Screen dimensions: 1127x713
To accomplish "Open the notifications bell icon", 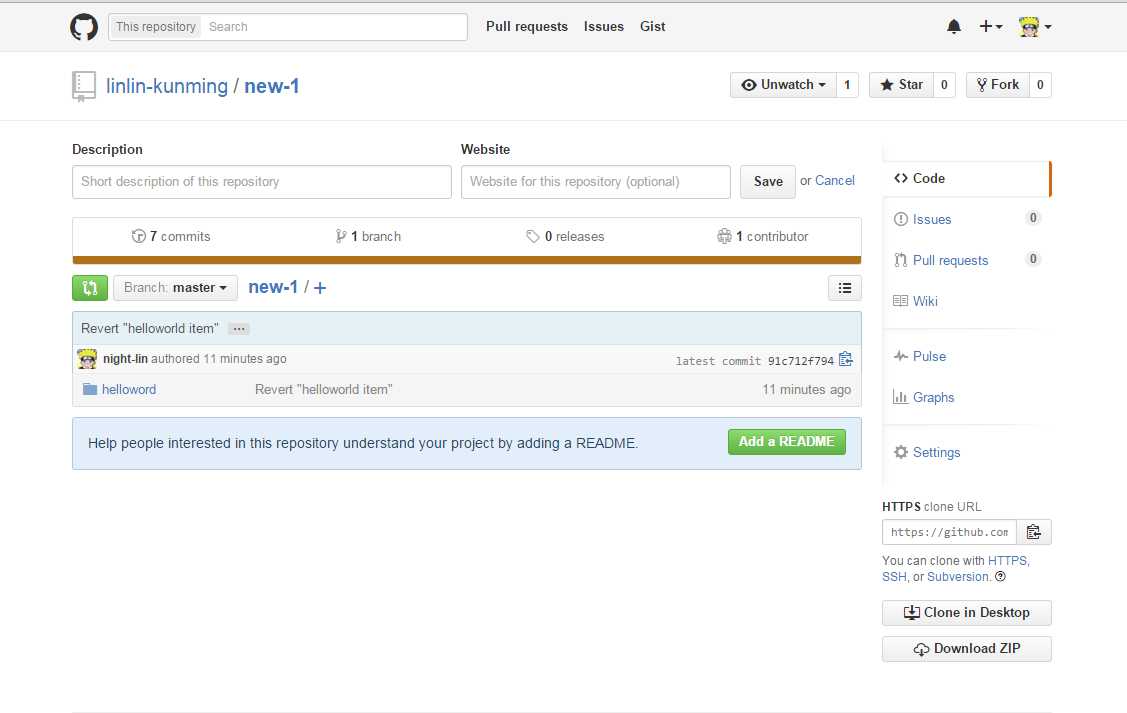I will [x=954, y=27].
